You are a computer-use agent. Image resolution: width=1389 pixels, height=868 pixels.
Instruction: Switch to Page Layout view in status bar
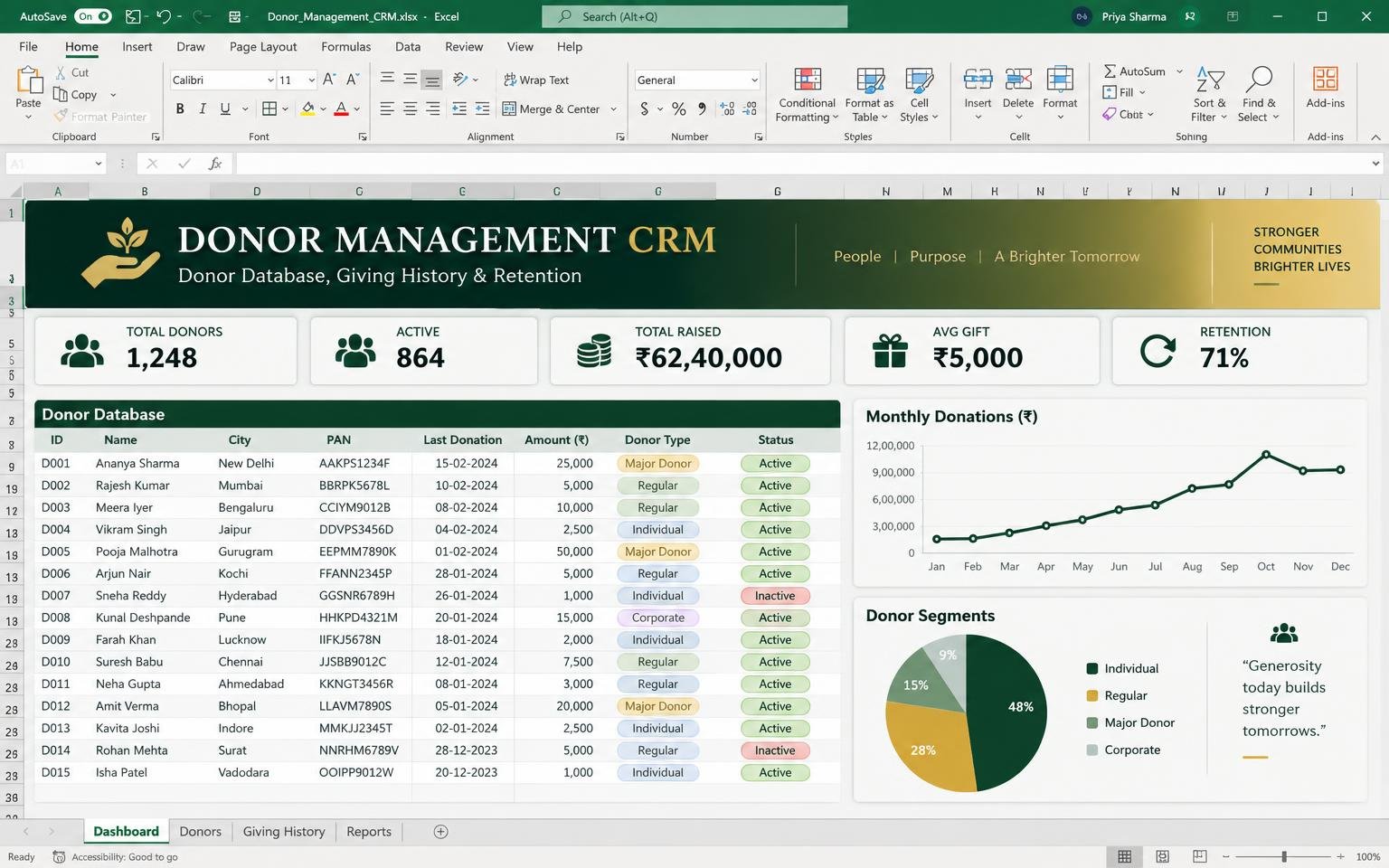point(1162,856)
